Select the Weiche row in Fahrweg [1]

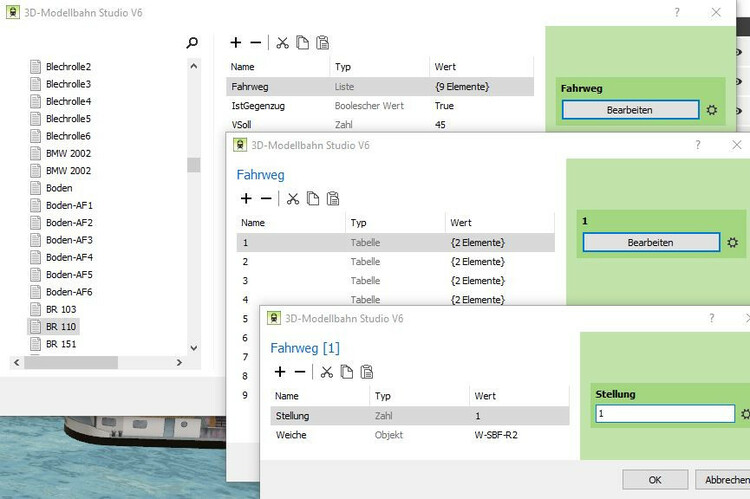coord(420,435)
